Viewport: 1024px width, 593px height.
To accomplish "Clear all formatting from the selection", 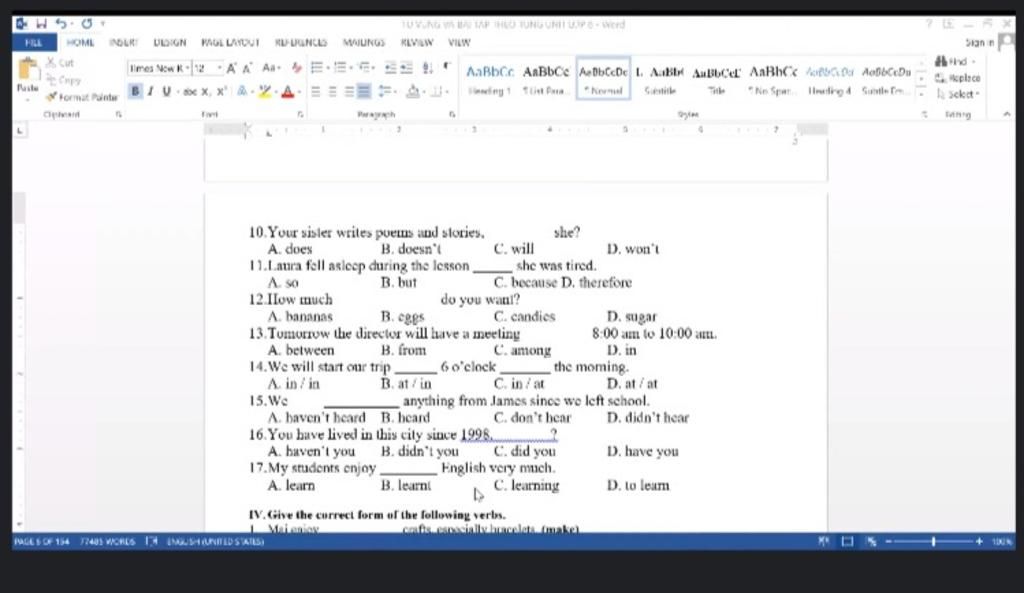I will (296, 68).
